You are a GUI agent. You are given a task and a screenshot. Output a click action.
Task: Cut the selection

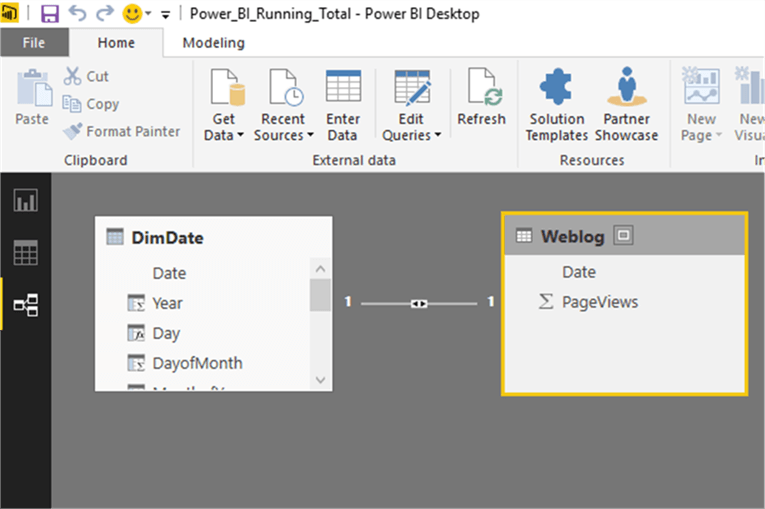pos(86,76)
